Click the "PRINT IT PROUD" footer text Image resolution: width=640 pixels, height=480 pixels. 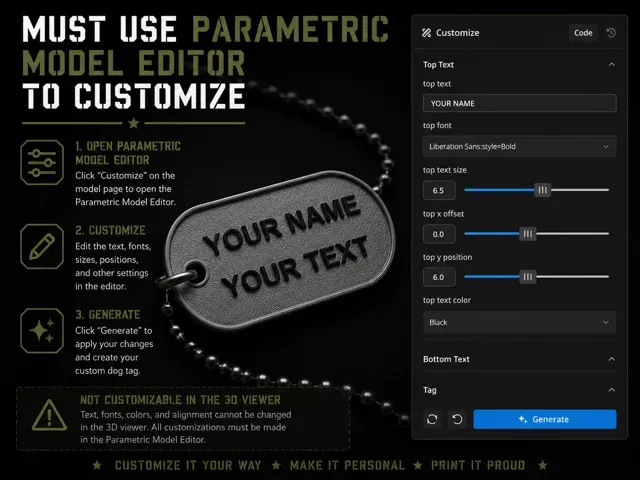[x=478, y=465]
